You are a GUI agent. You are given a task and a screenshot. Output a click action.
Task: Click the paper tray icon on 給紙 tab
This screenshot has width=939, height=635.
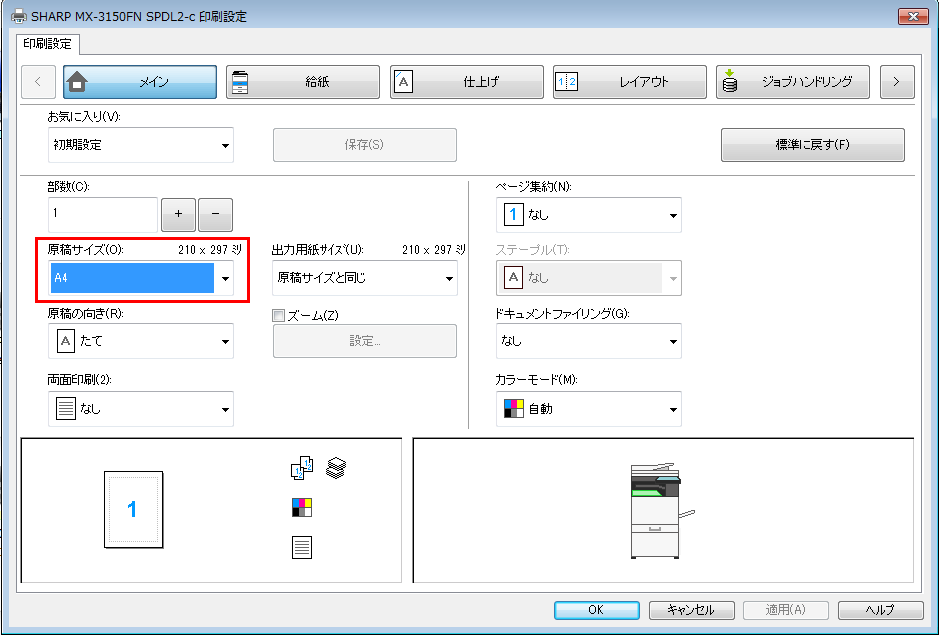(x=240, y=82)
